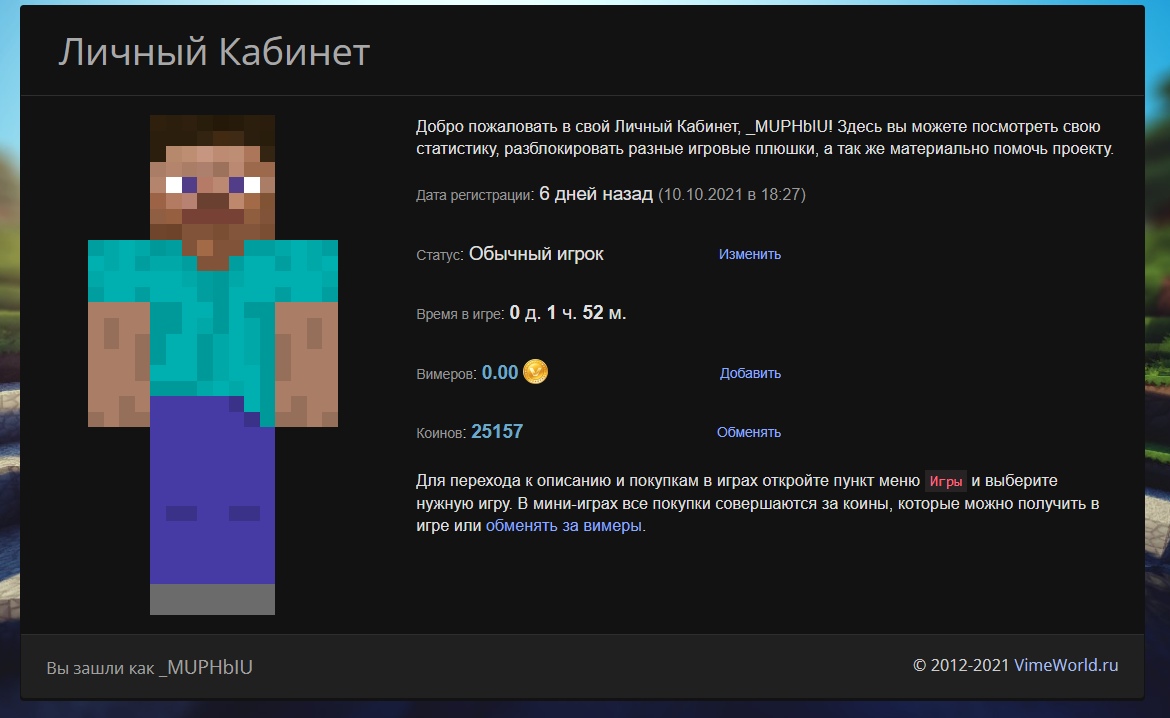This screenshot has width=1170, height=718.
Task: Click the Обычный игрок status value
Action: tap(536, 254)
